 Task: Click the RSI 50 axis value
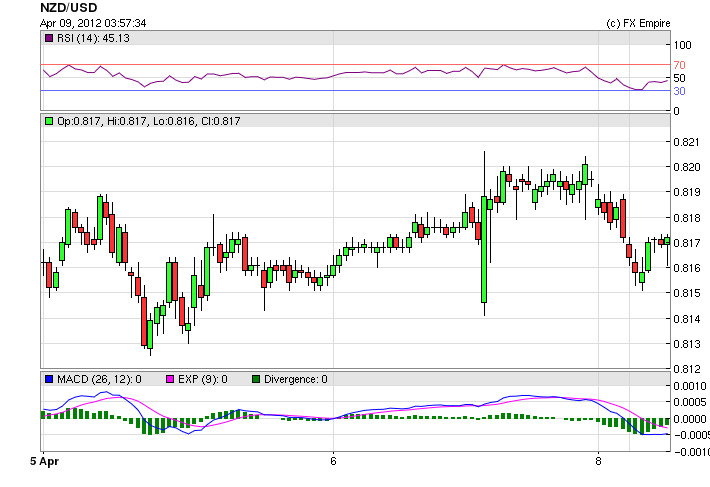point(679,78)
